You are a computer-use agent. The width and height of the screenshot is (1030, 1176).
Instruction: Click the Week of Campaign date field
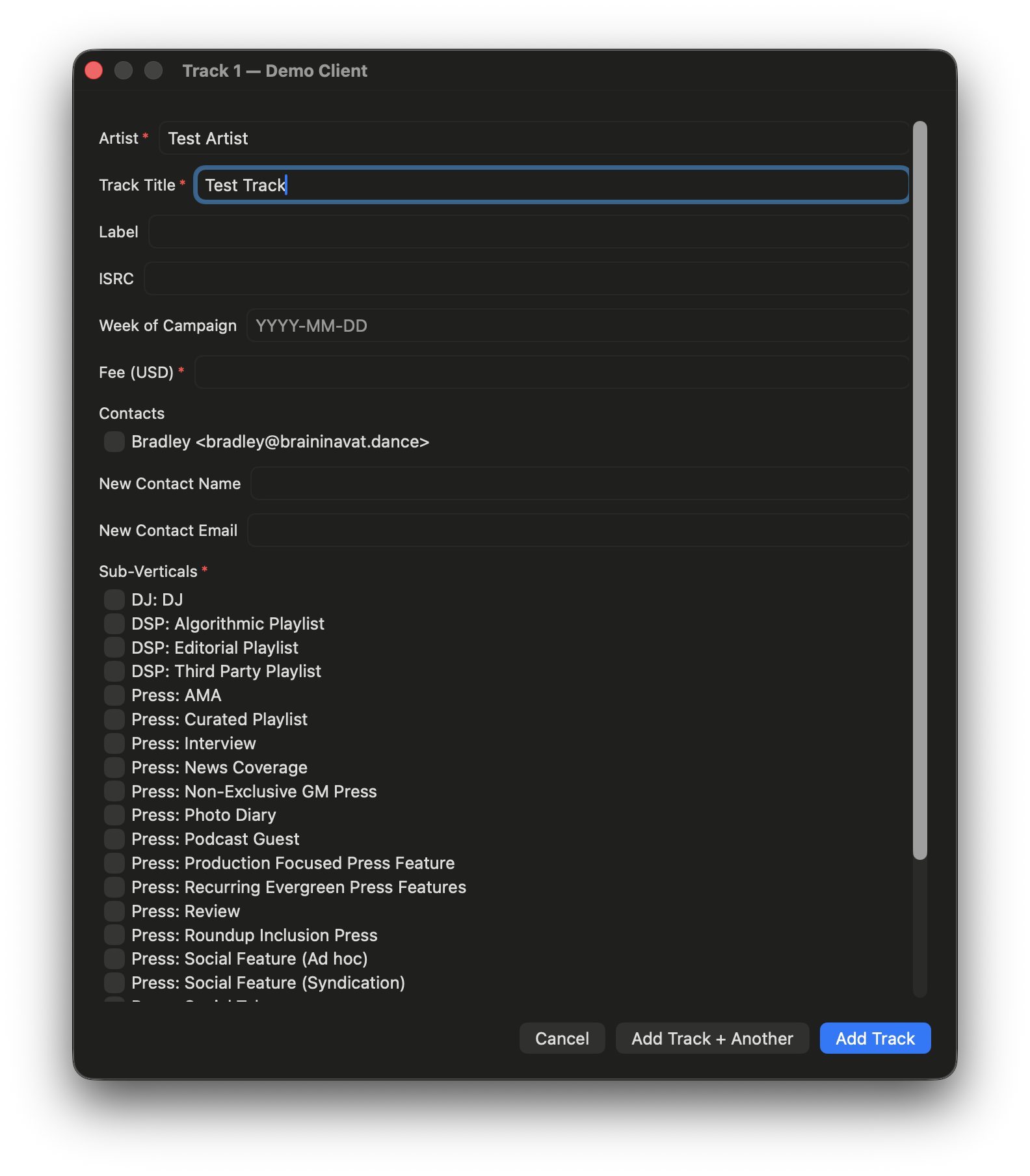click(x=578, y=325)
